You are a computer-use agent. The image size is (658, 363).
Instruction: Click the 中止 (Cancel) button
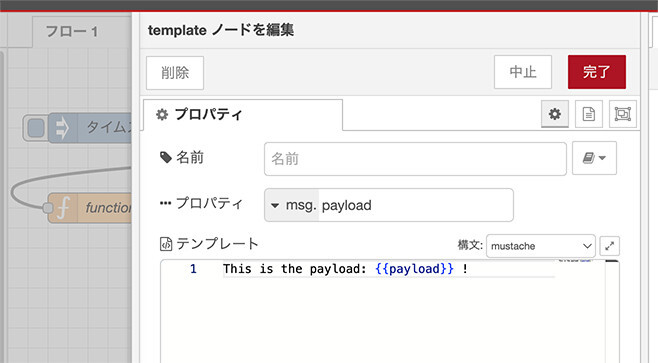coord(523,72)
